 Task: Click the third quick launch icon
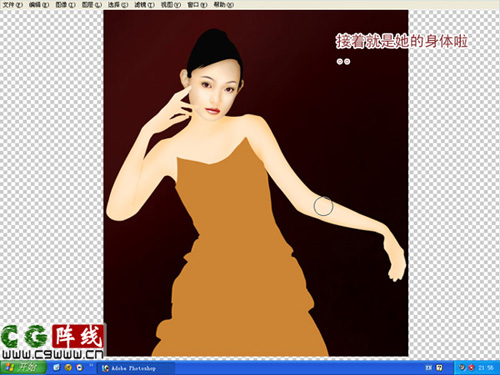click(80, 367)
